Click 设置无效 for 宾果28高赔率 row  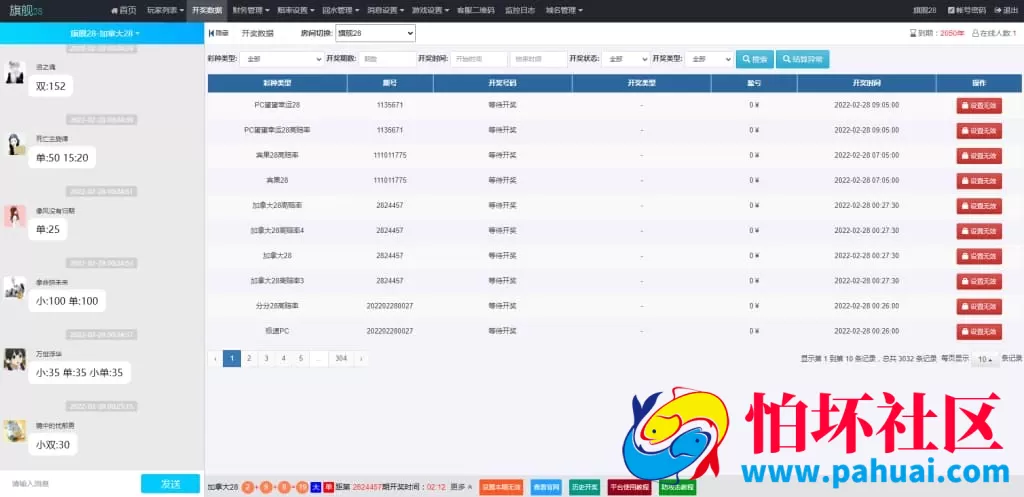(979, 155)
